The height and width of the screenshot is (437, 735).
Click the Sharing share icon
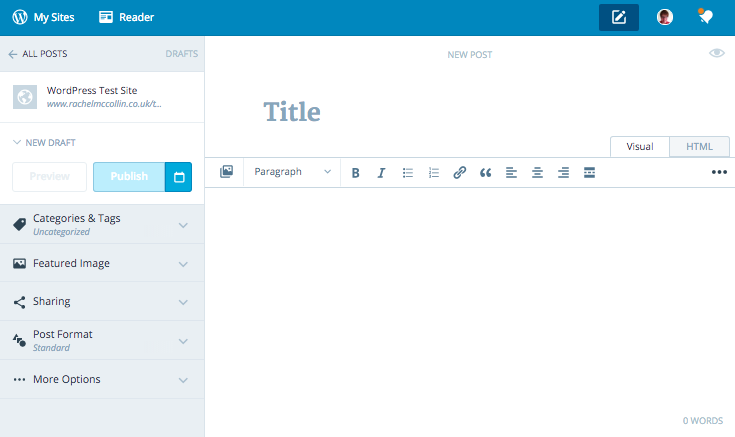pos(19,302)
